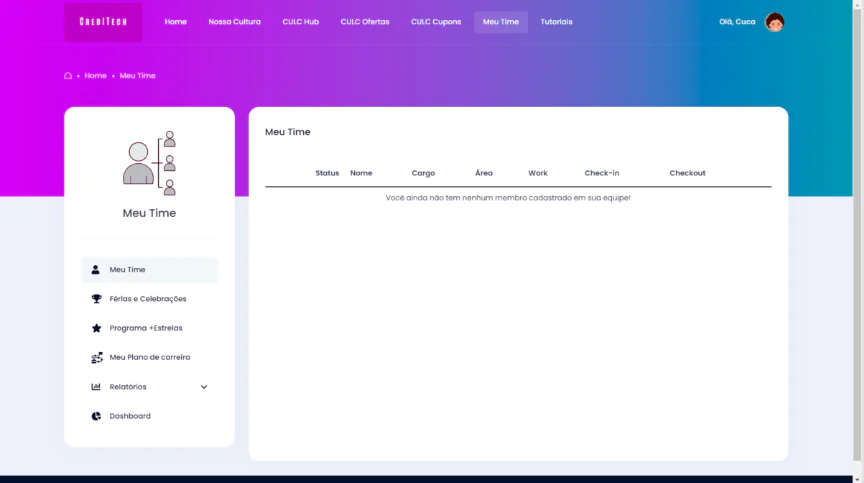Click the Status column header
Screen dimensions: 864x483
[327, 173]
